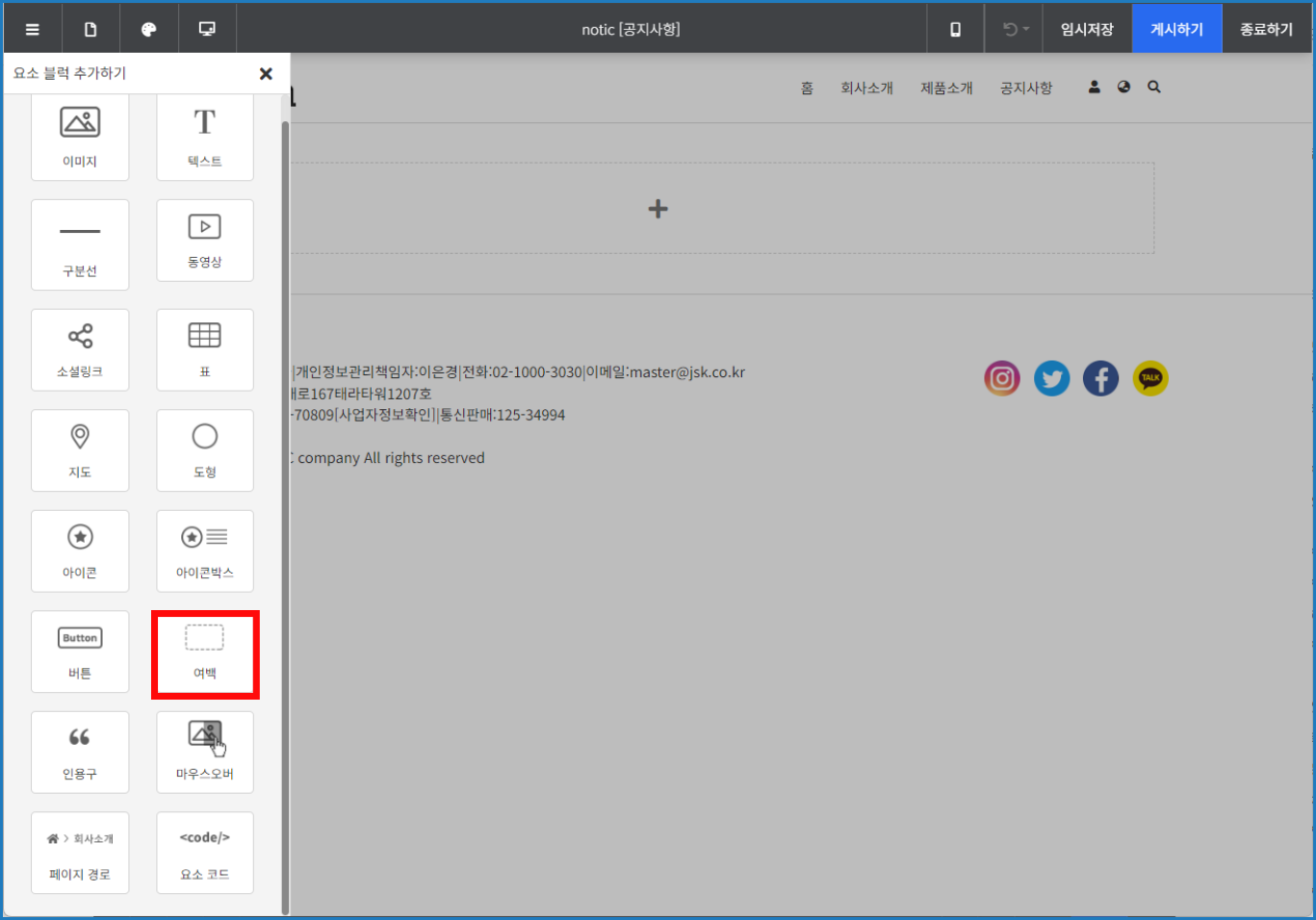The width and height of the screenshot is (1316, 920).
Task: Insert the 동영상 video block
Action: tap(205, 241)
